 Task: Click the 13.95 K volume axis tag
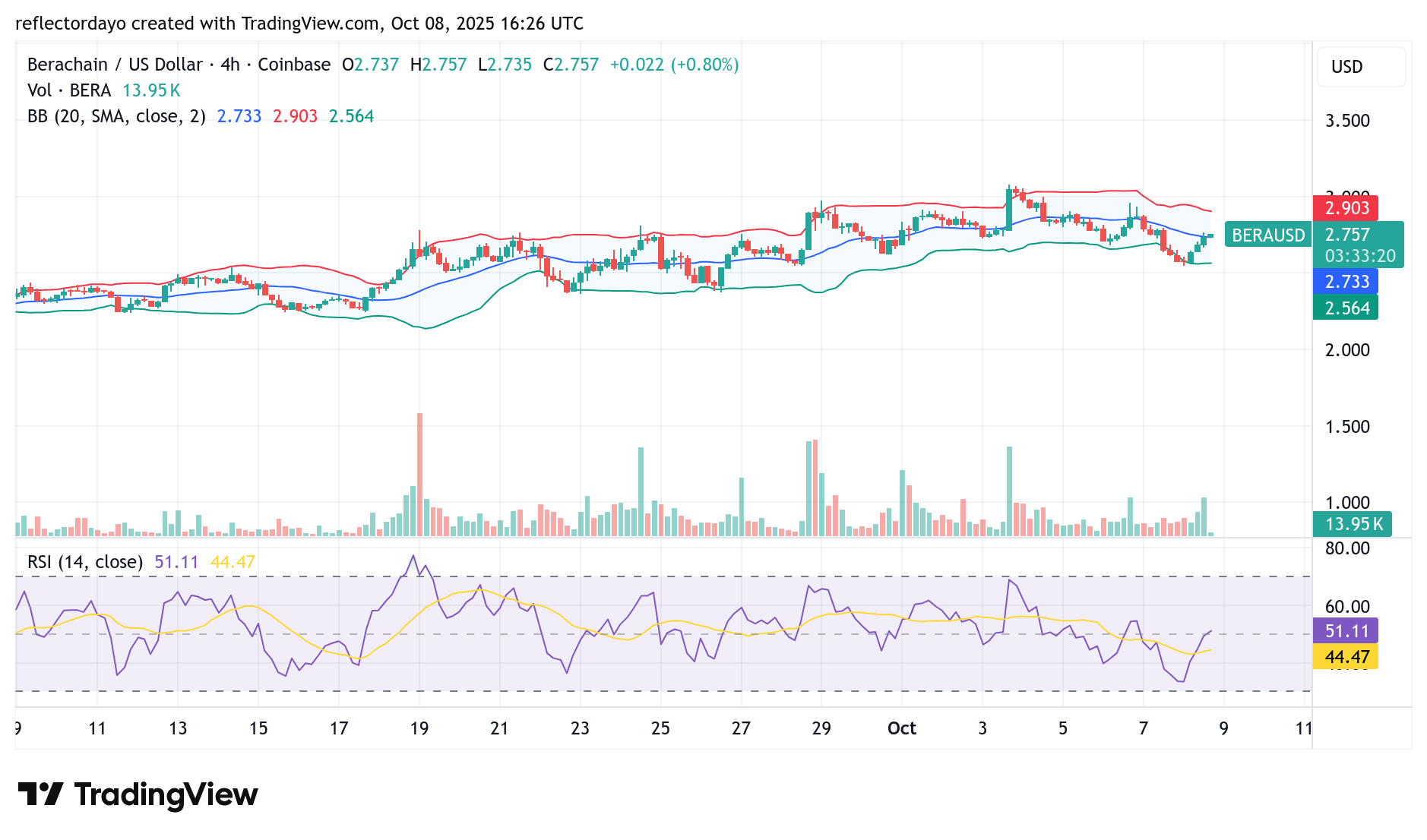[1353, 524]
